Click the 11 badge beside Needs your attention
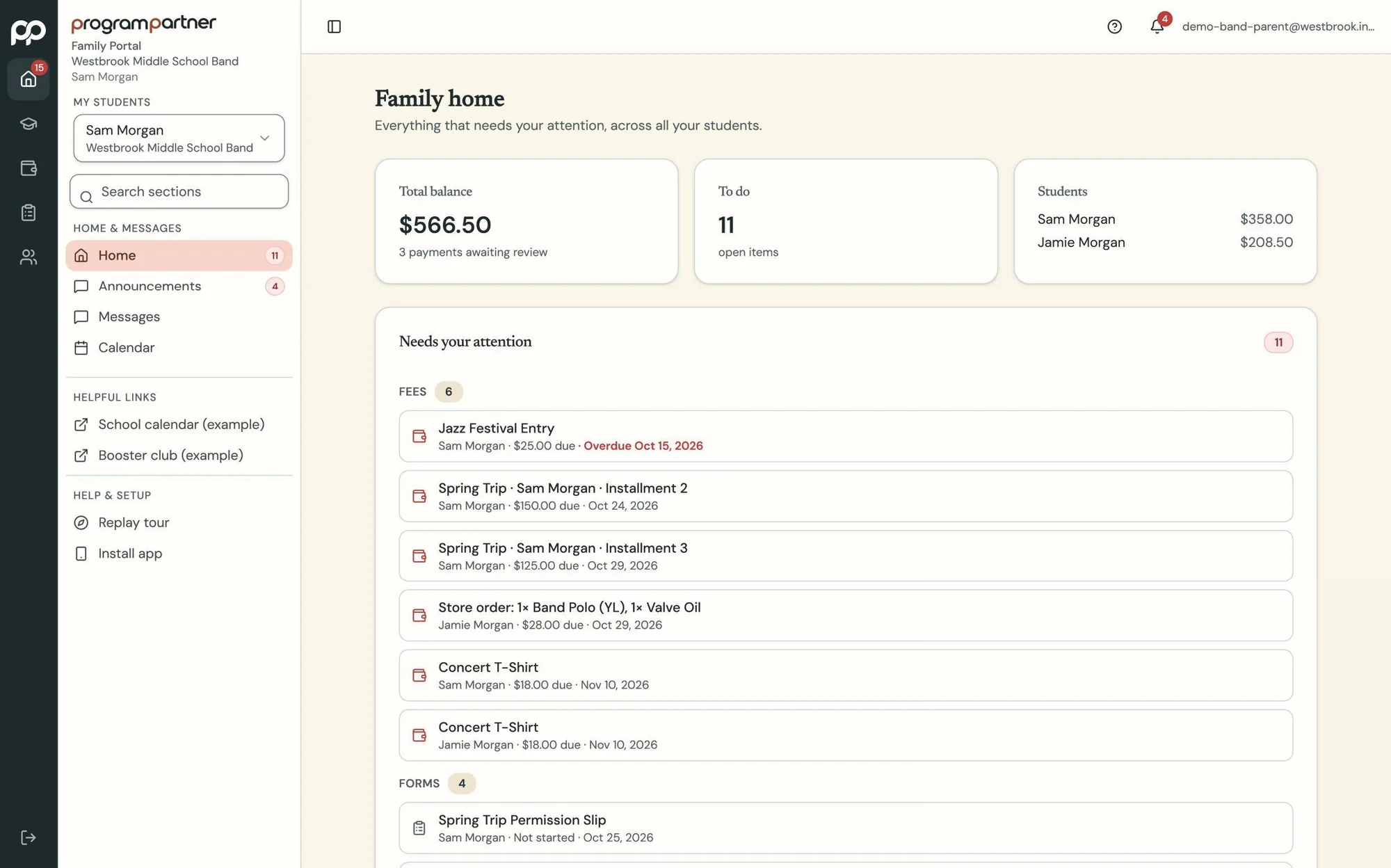 point(1278,342)
